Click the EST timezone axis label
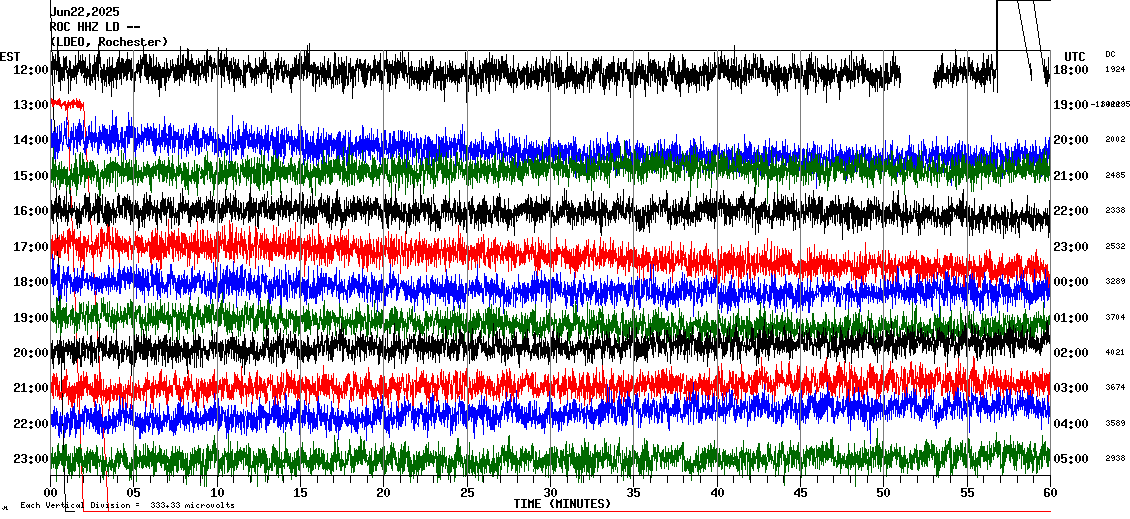The width and height of the screenshot is (1130, 519). point(10,56)
